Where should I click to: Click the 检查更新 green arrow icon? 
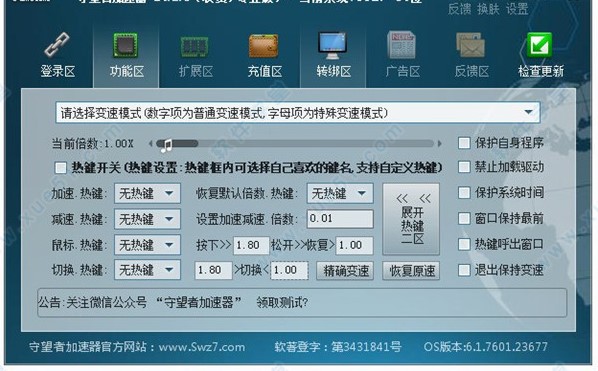click(540, 45)
